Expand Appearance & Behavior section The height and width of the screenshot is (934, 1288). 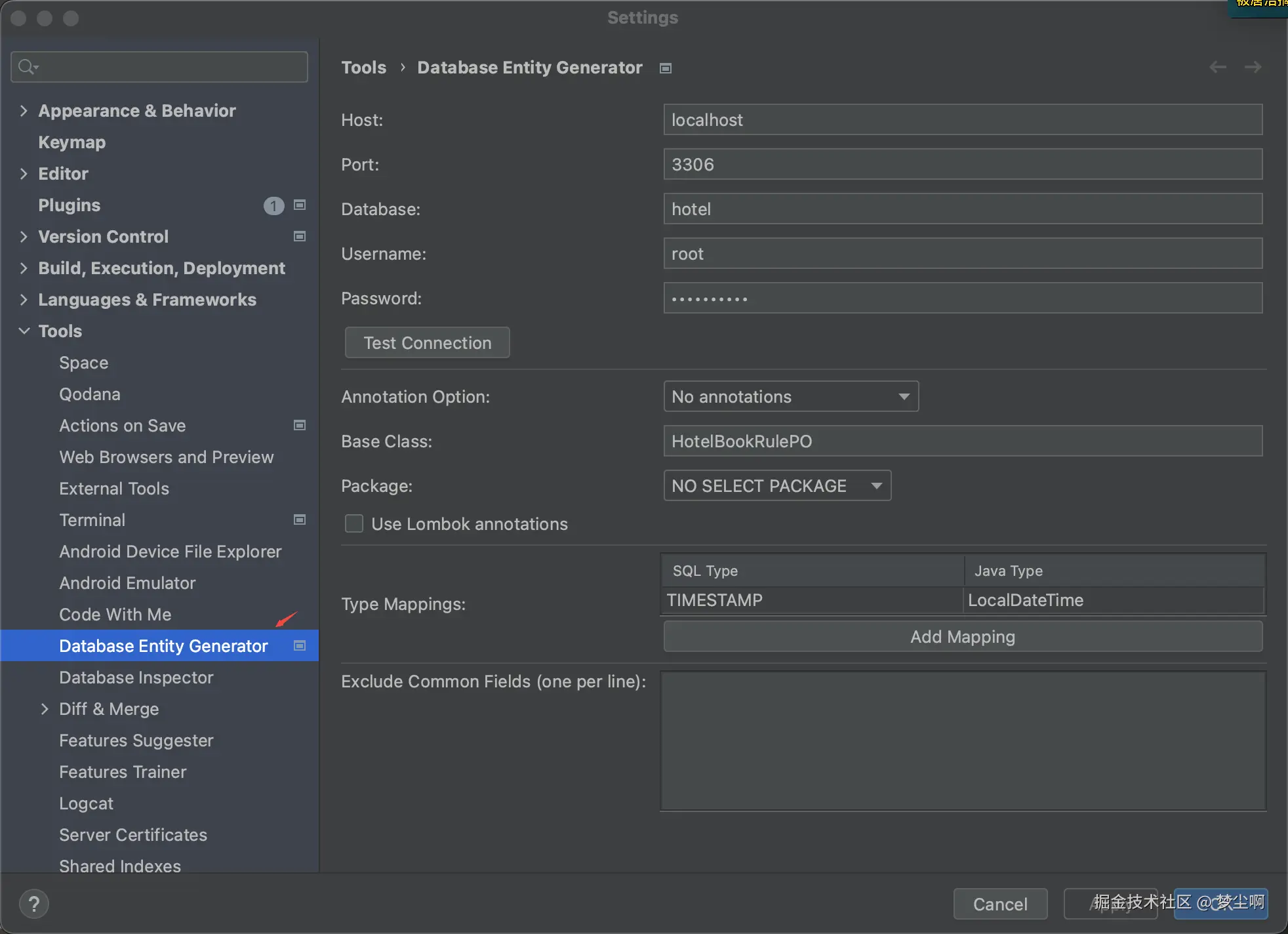tap(24, 111)
